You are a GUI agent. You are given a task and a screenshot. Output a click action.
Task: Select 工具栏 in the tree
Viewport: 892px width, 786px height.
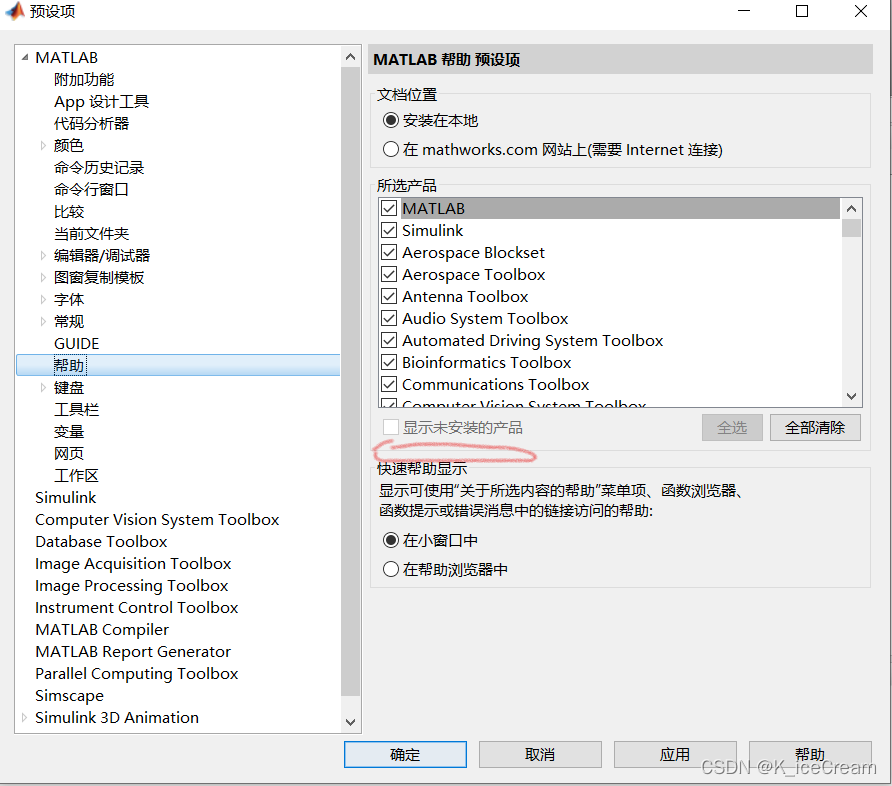pos(76,409)
